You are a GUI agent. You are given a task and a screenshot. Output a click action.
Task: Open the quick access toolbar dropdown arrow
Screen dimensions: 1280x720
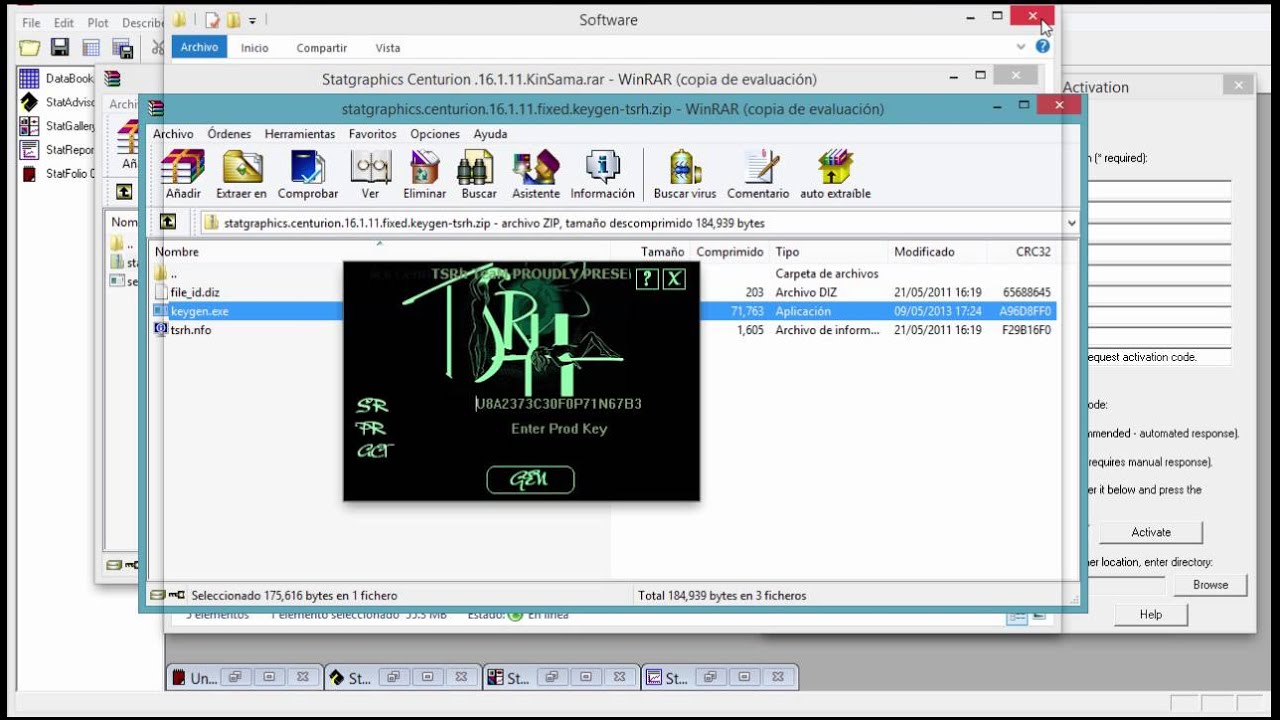[x=253, y=20]
